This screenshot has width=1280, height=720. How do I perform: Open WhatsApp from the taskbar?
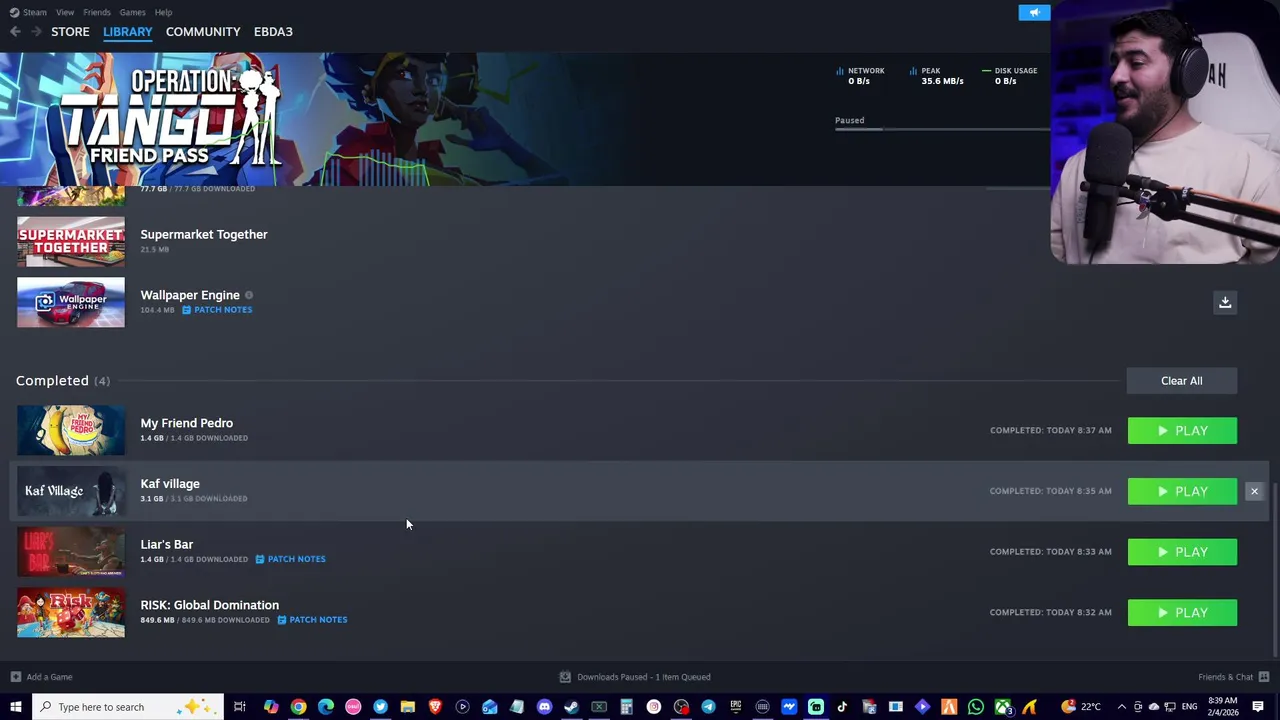976,707
